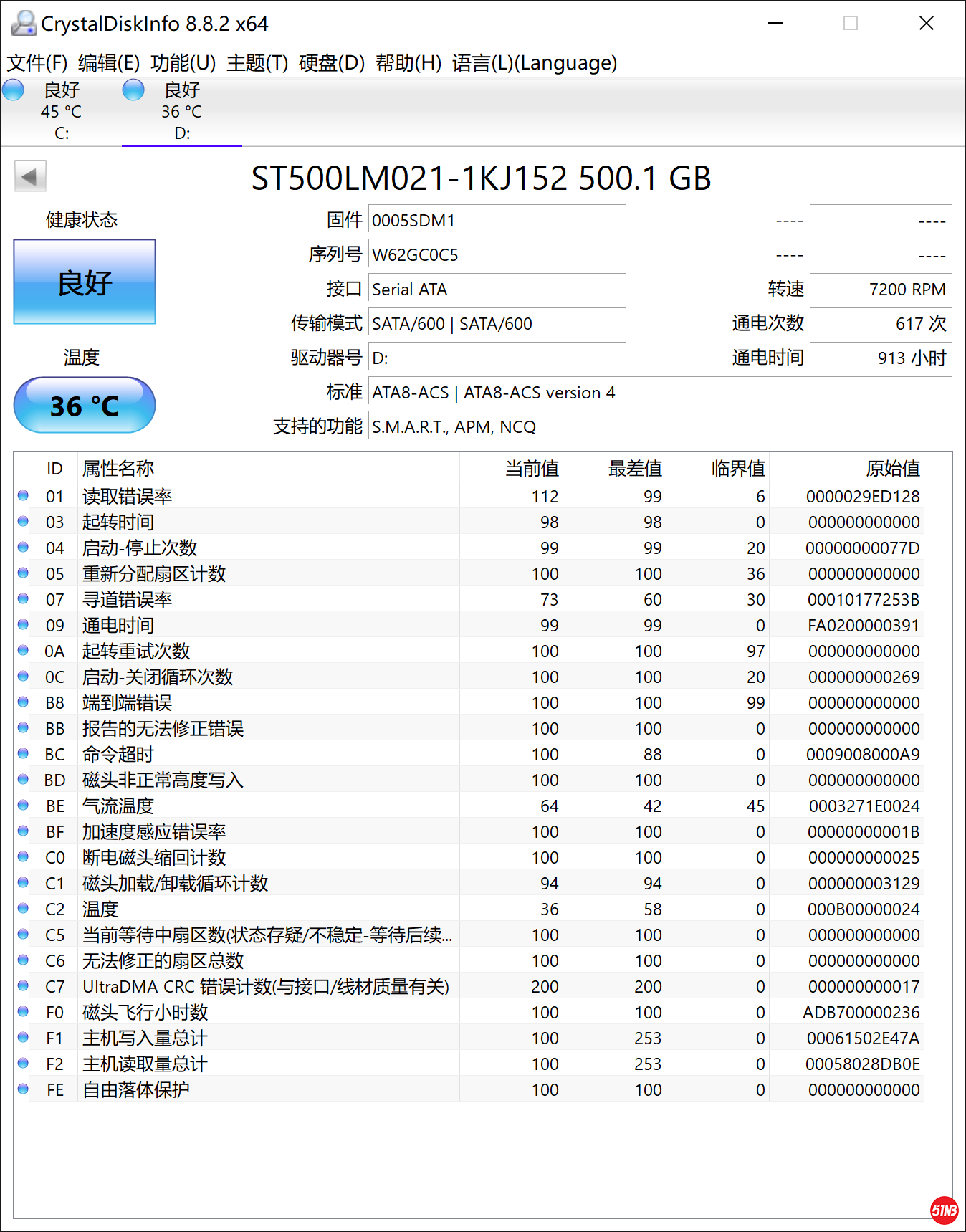Select the 主机写入量总计 attribute name
Screen dimensions: 966x1232
pos(145,1038)
